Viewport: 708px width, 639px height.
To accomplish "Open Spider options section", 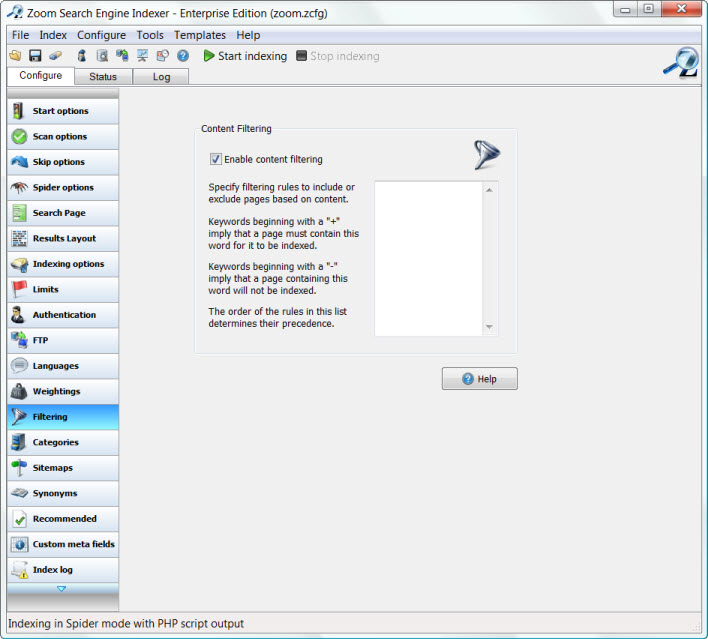I will click(63, 187).
